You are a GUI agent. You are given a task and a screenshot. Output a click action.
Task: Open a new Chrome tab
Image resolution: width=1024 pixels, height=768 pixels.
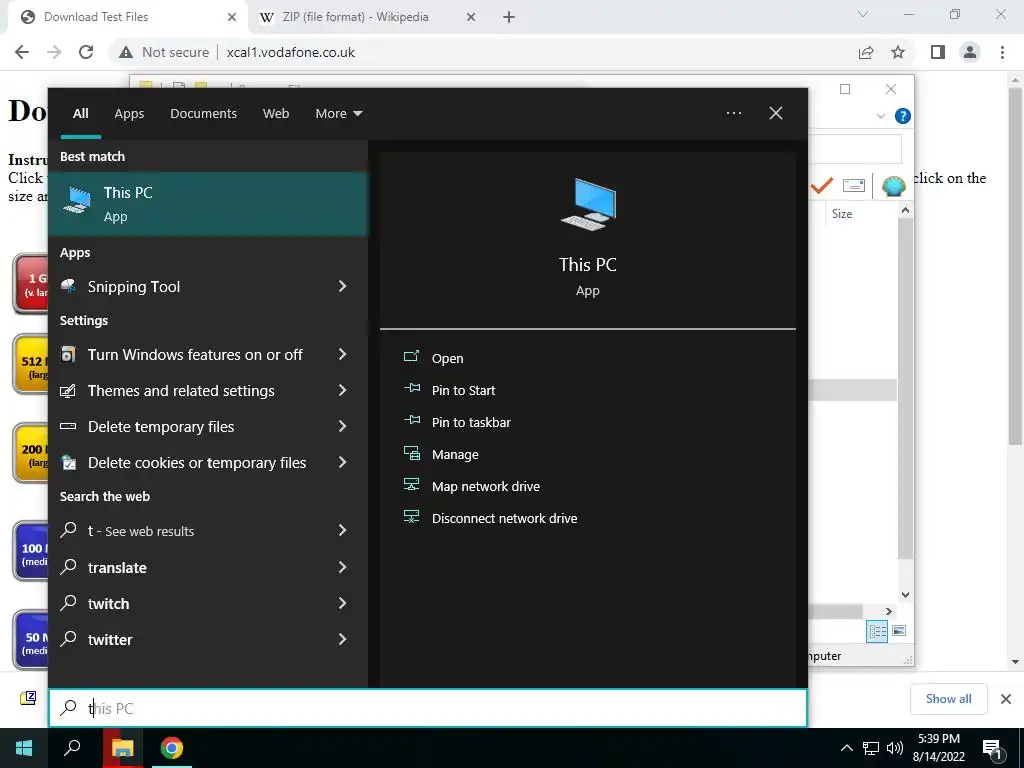click(509, 18)
